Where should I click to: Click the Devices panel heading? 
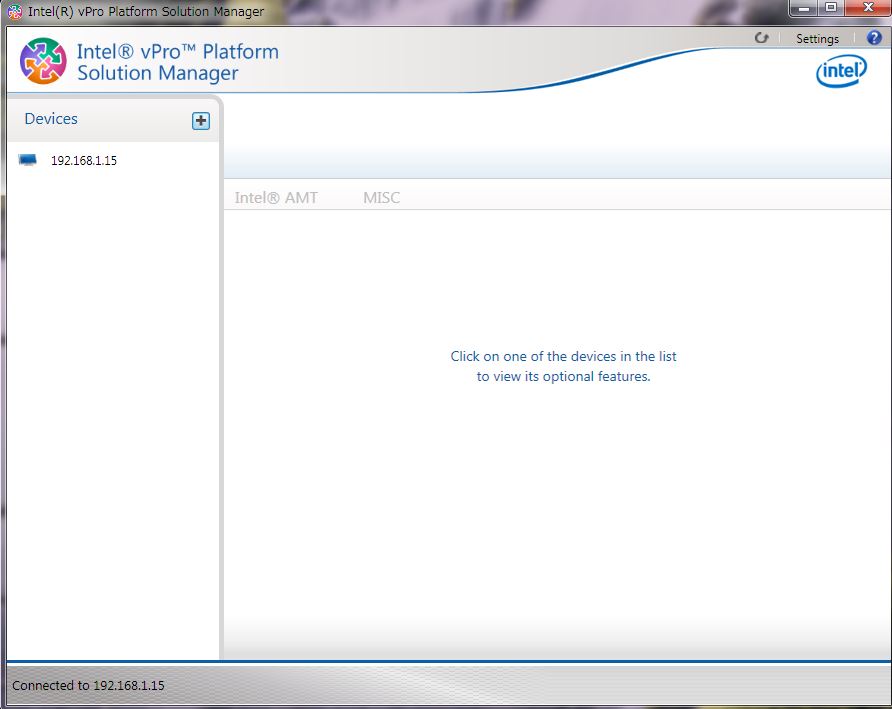[x=51, y=118]
